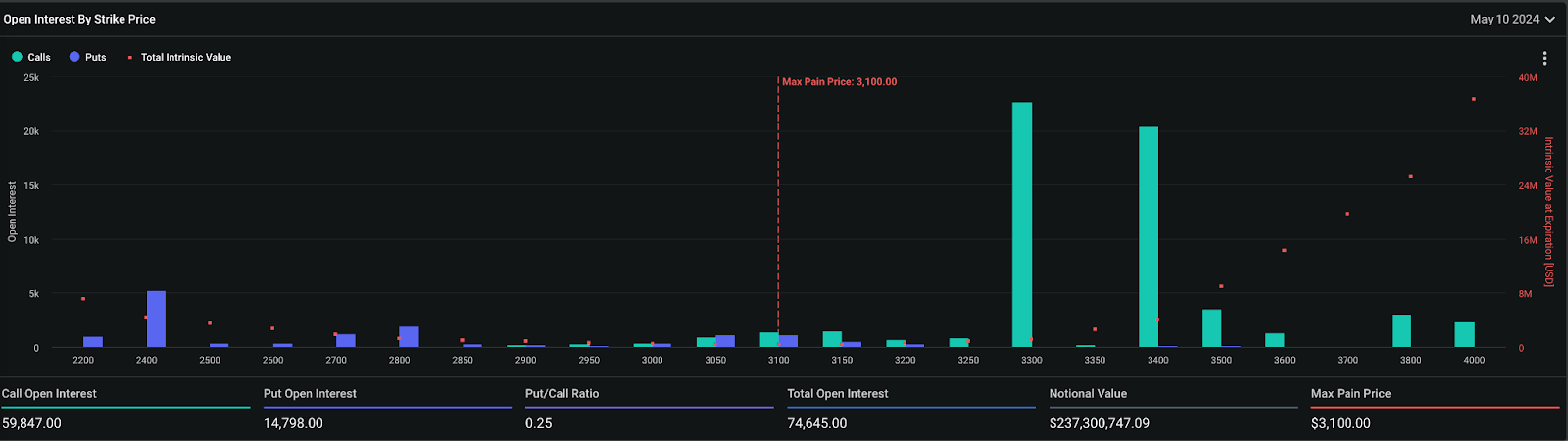Click the tall call bar at strike 3300
1568x441 pixels.
point(1022,224)
